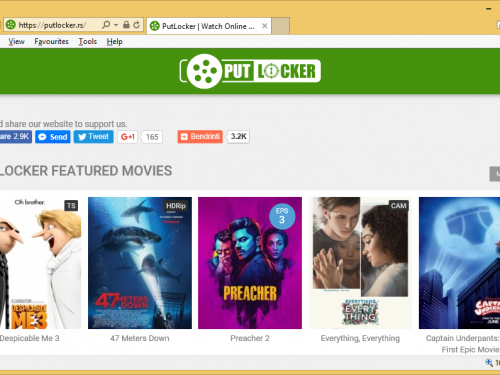Click the EPS 3 badge on Preacher

[x=282, y=216]
